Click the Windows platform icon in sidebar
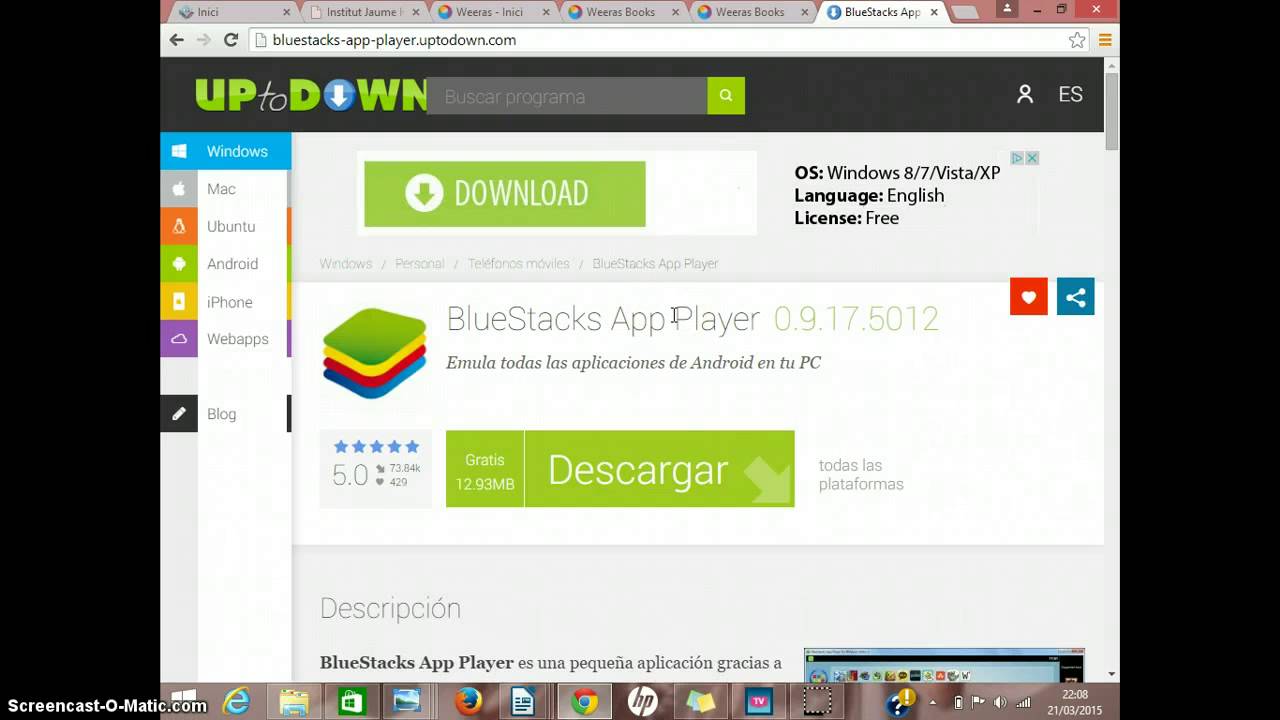Viewport: 1280px width, 720px height. tap(179, 151)
